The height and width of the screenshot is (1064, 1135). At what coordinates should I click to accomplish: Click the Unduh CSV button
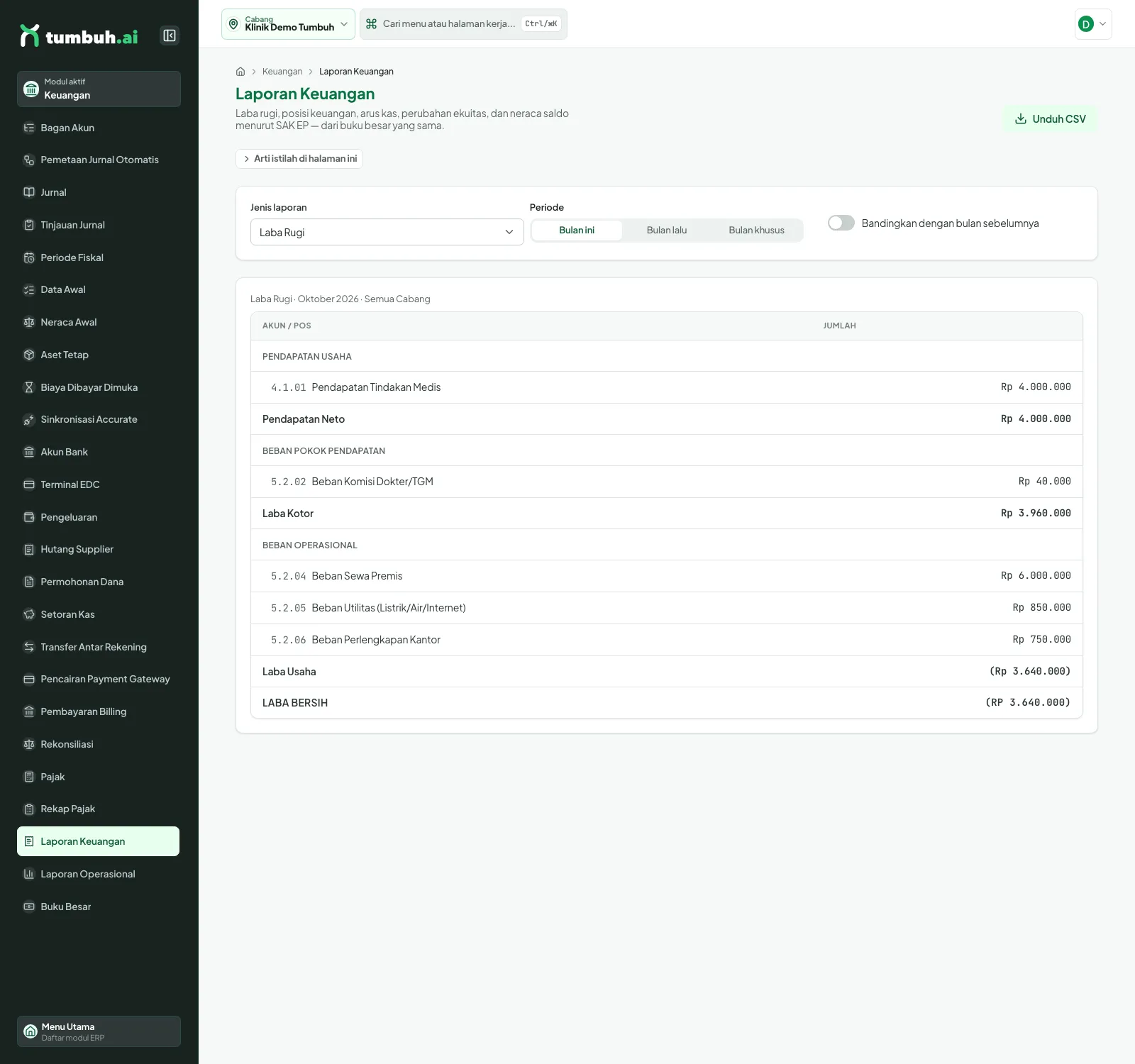pyautogui.click(x=1051, y=119)
